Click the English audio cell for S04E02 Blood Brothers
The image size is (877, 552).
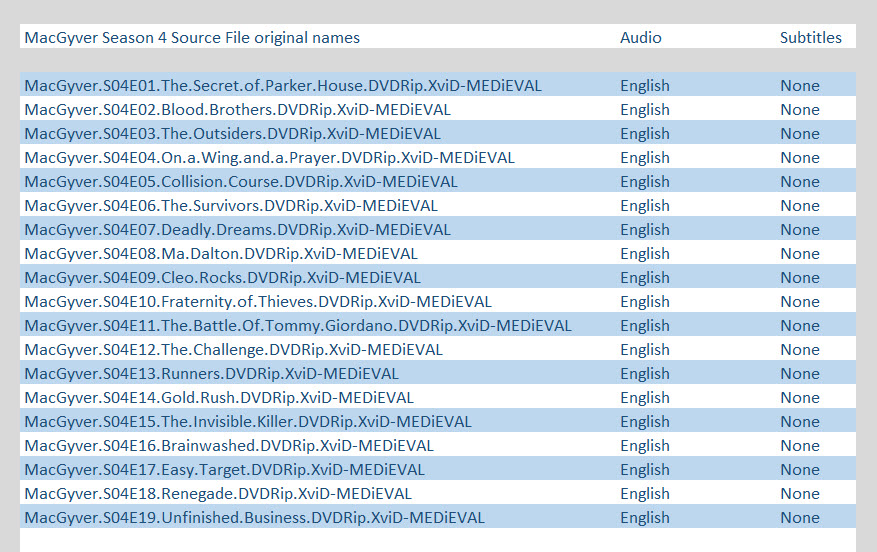click(x=645, y=110)
